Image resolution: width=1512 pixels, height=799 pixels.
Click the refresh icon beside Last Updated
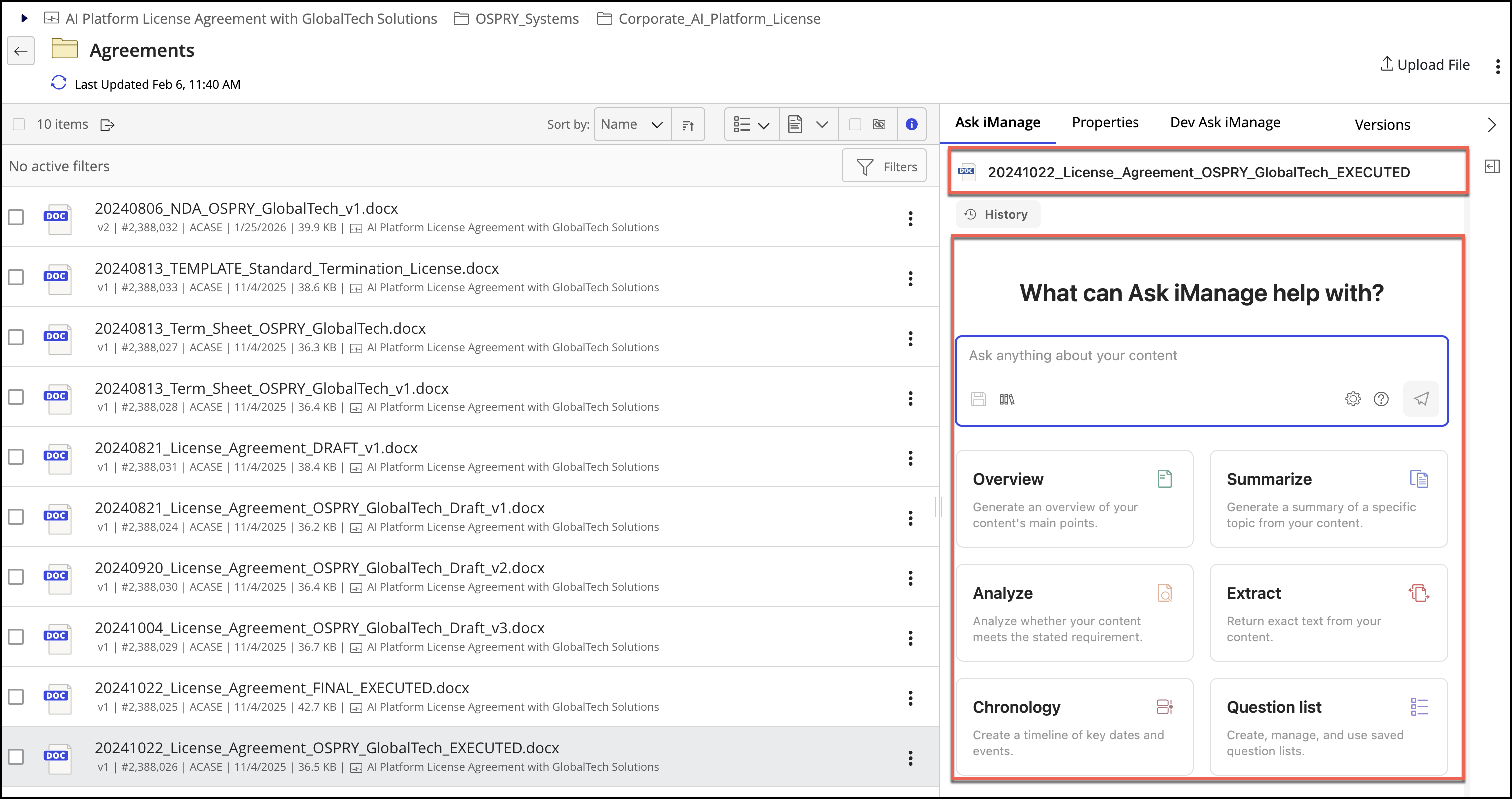(59, 83)
